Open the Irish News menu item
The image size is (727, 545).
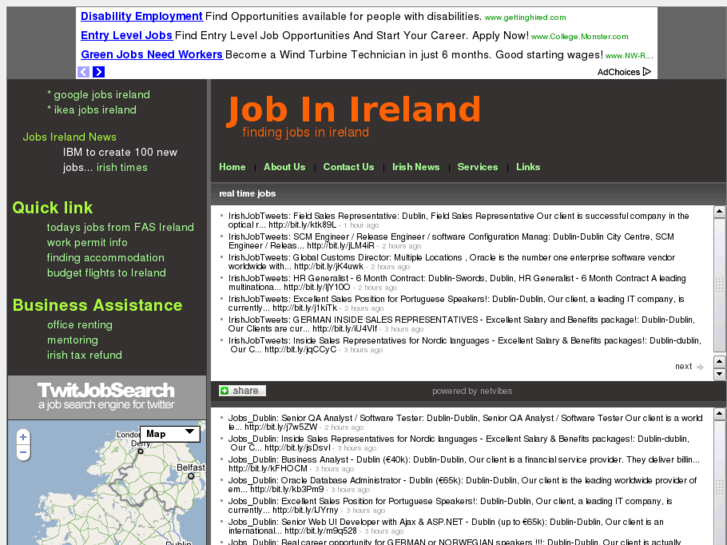click(x=416, y=167)
